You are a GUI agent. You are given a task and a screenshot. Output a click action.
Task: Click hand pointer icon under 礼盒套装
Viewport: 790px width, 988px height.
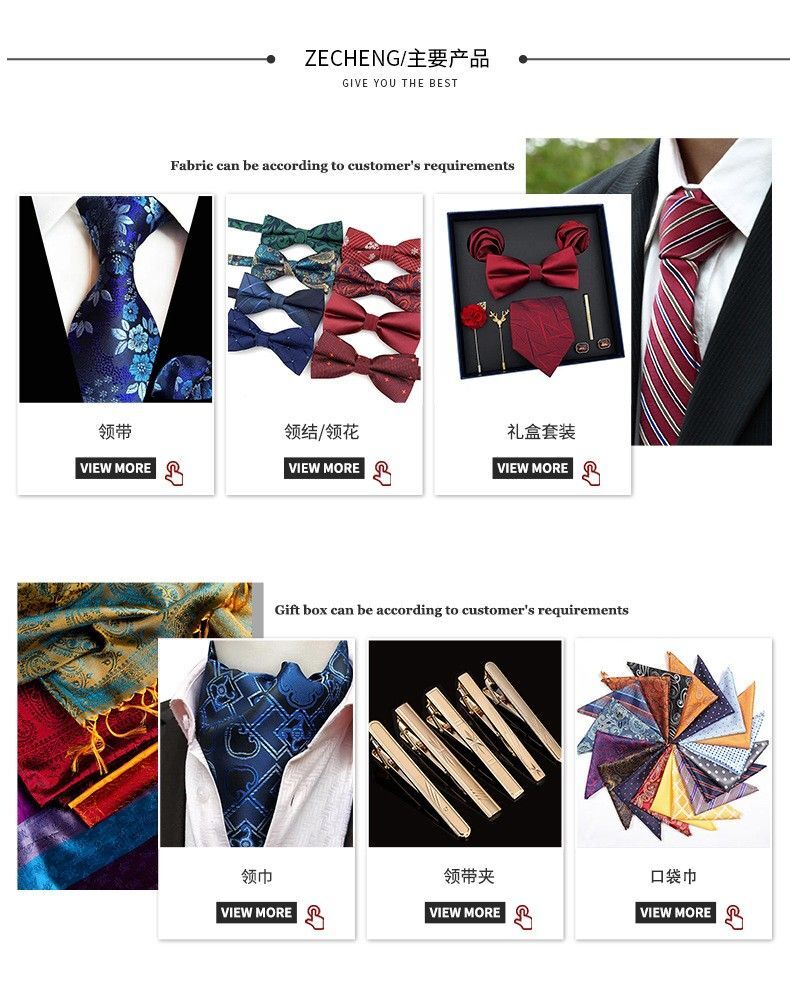point(591,473)
